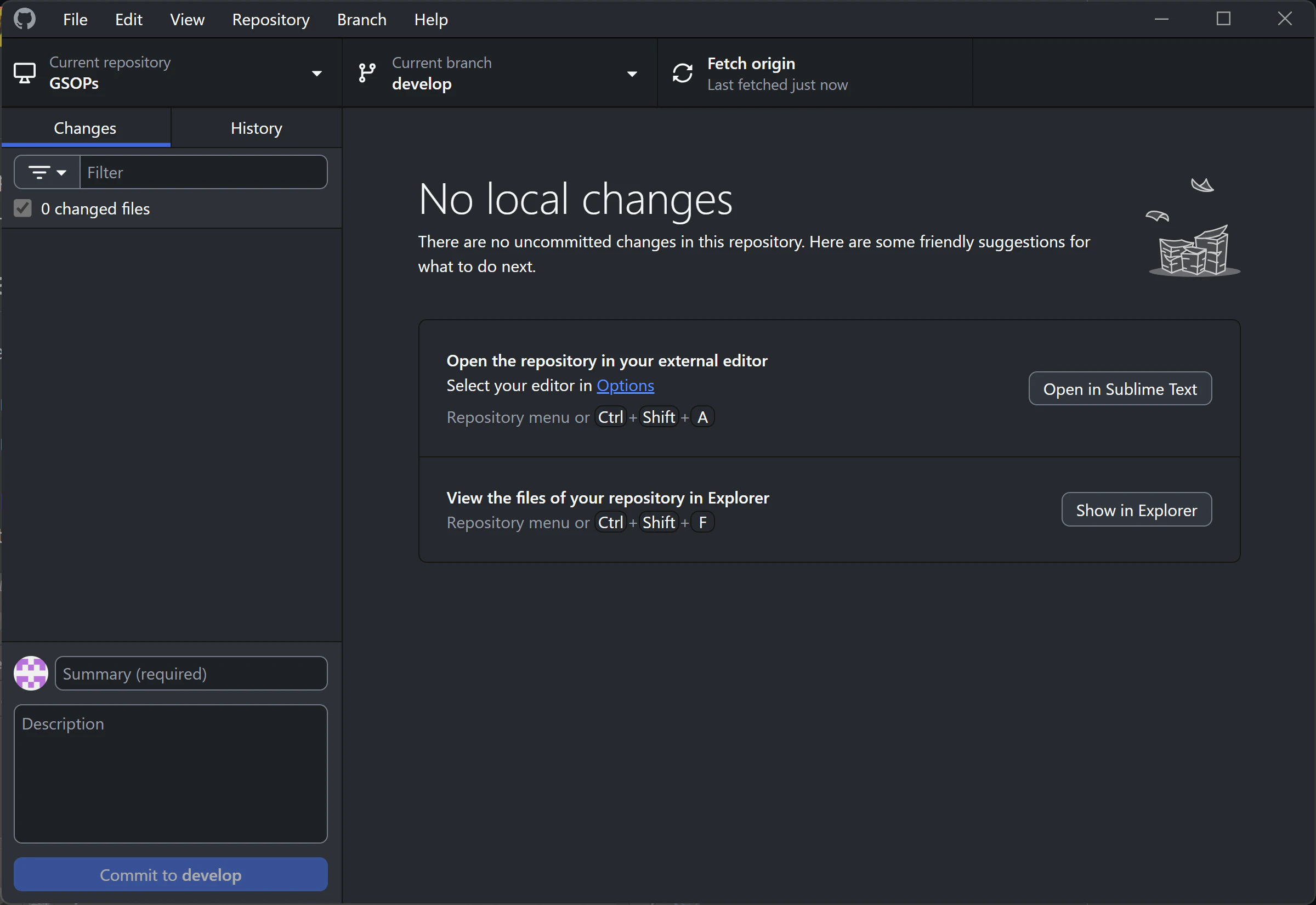Image resolution: width=1316 pixels, height=905 pixels.
Task: Click the GitHub octocat logo icon
Action: pyautogui.click(x=24, y=19)
